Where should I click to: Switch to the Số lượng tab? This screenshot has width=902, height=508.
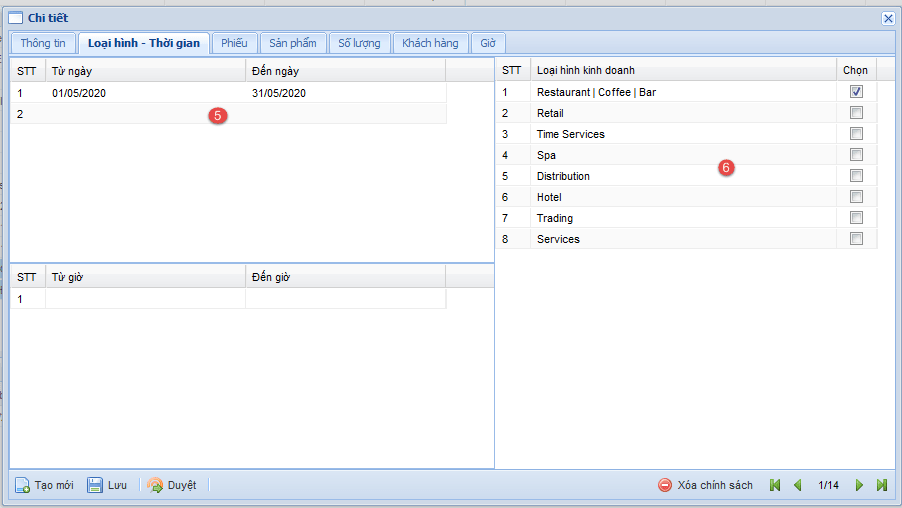pos(359,43)
